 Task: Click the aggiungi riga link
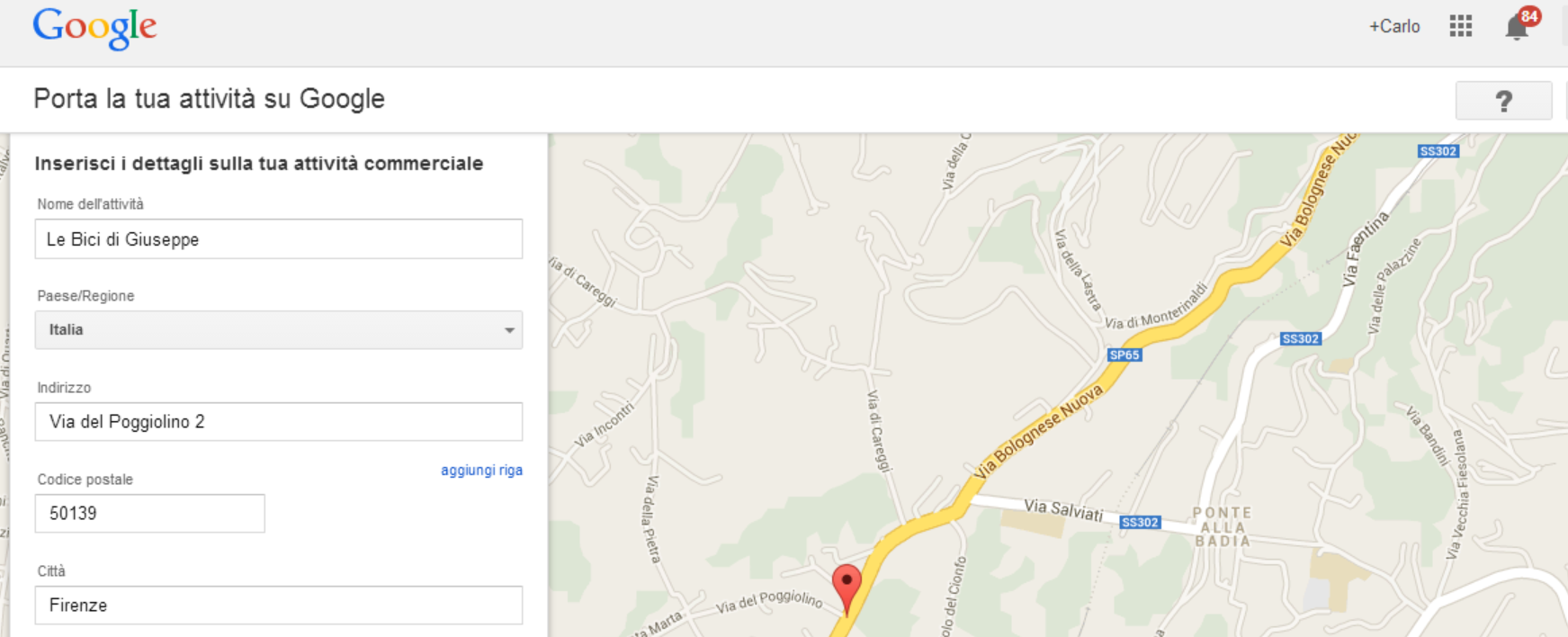click(481, 471)
